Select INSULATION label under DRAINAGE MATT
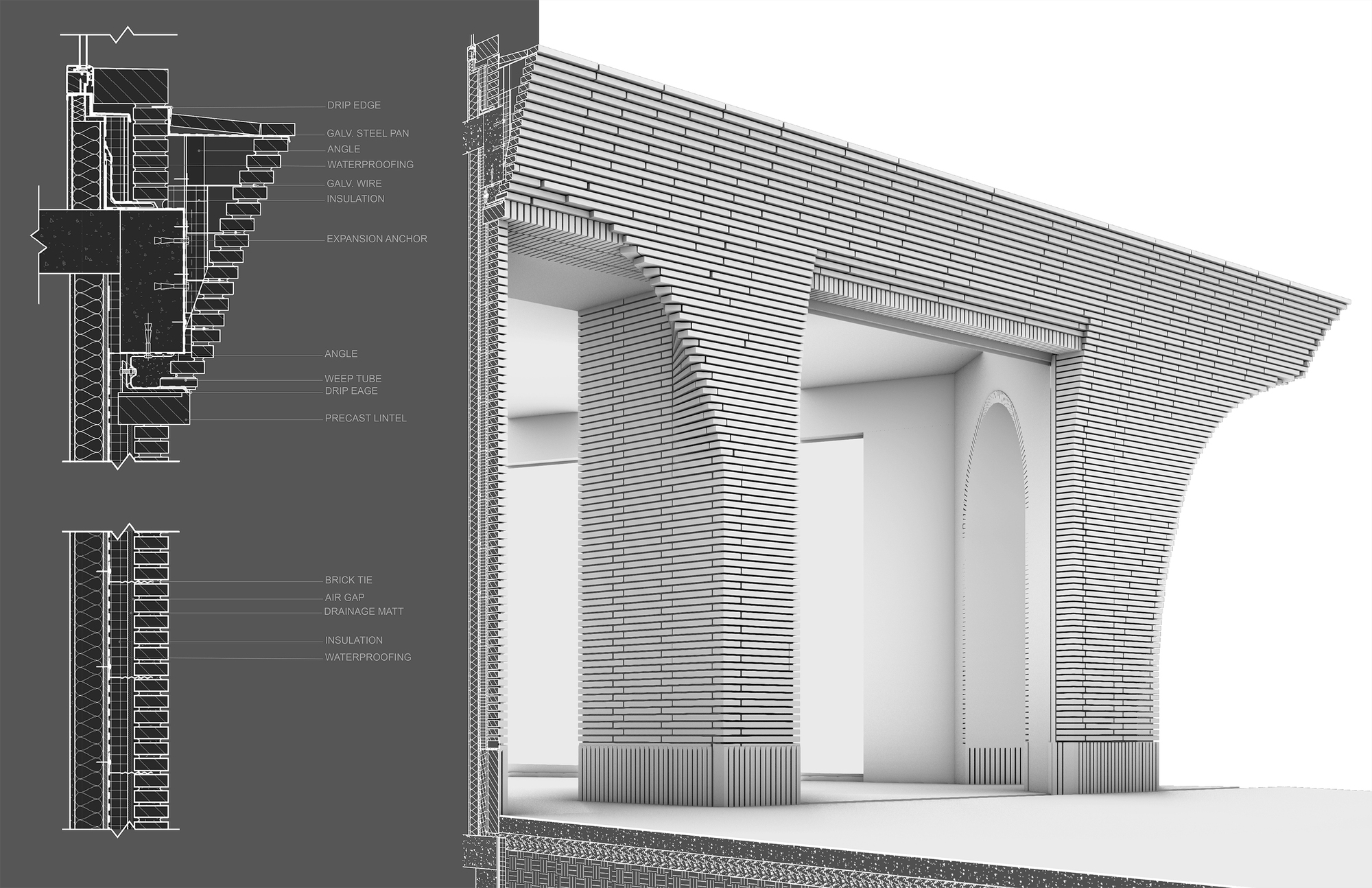1372x888 pixels. coord(353,640)
